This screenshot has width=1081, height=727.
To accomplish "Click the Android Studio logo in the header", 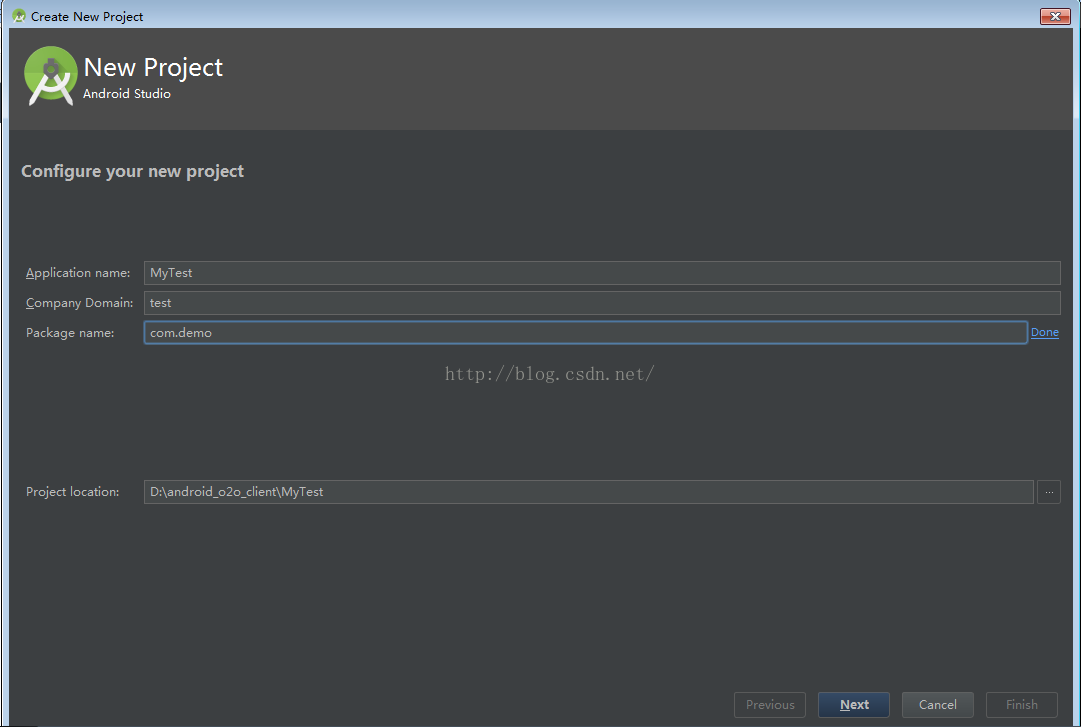I will tap(50, 76).
